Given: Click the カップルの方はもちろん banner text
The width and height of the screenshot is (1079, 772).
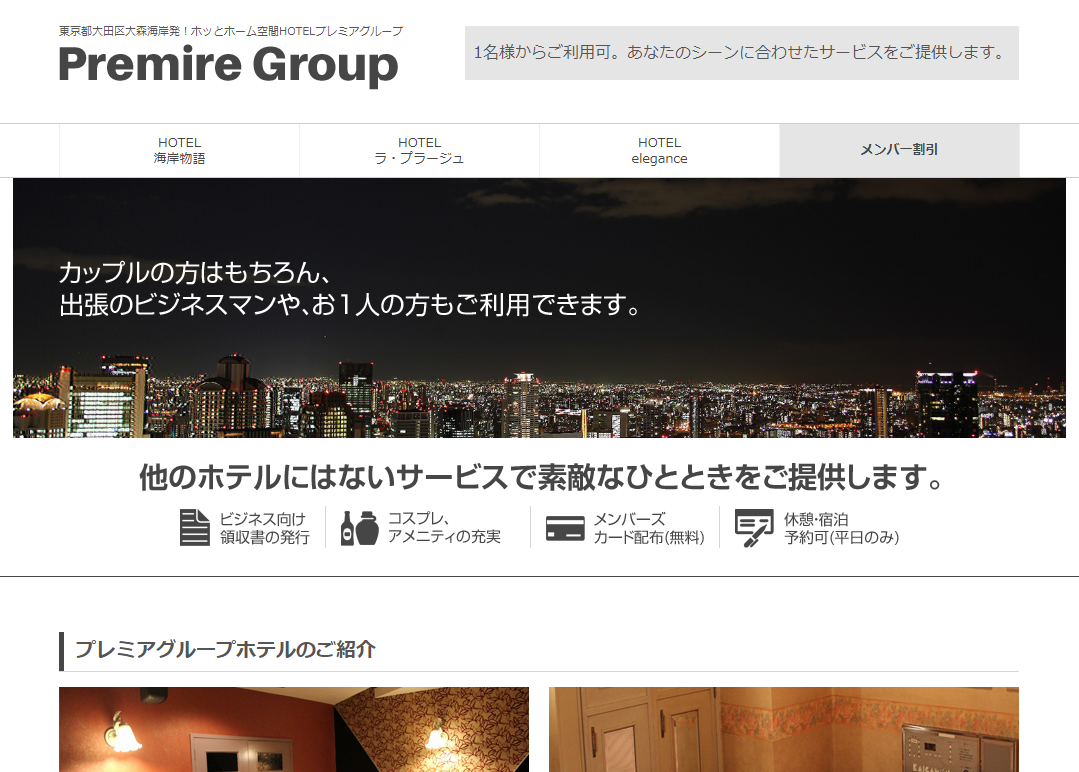Looking at the screenshot, I should [350, 289].
